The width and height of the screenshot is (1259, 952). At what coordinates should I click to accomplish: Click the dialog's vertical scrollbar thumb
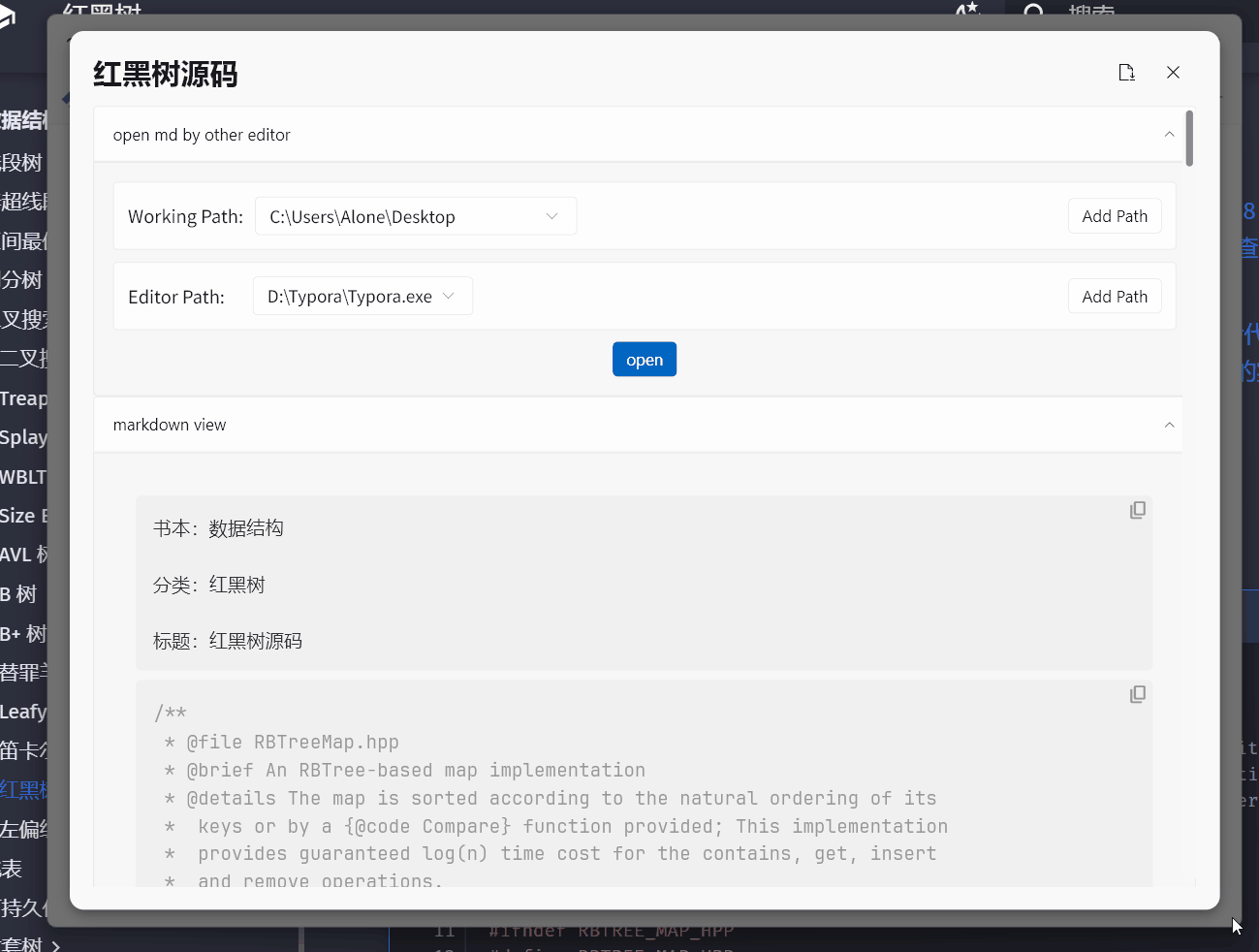click(1189, 138)
